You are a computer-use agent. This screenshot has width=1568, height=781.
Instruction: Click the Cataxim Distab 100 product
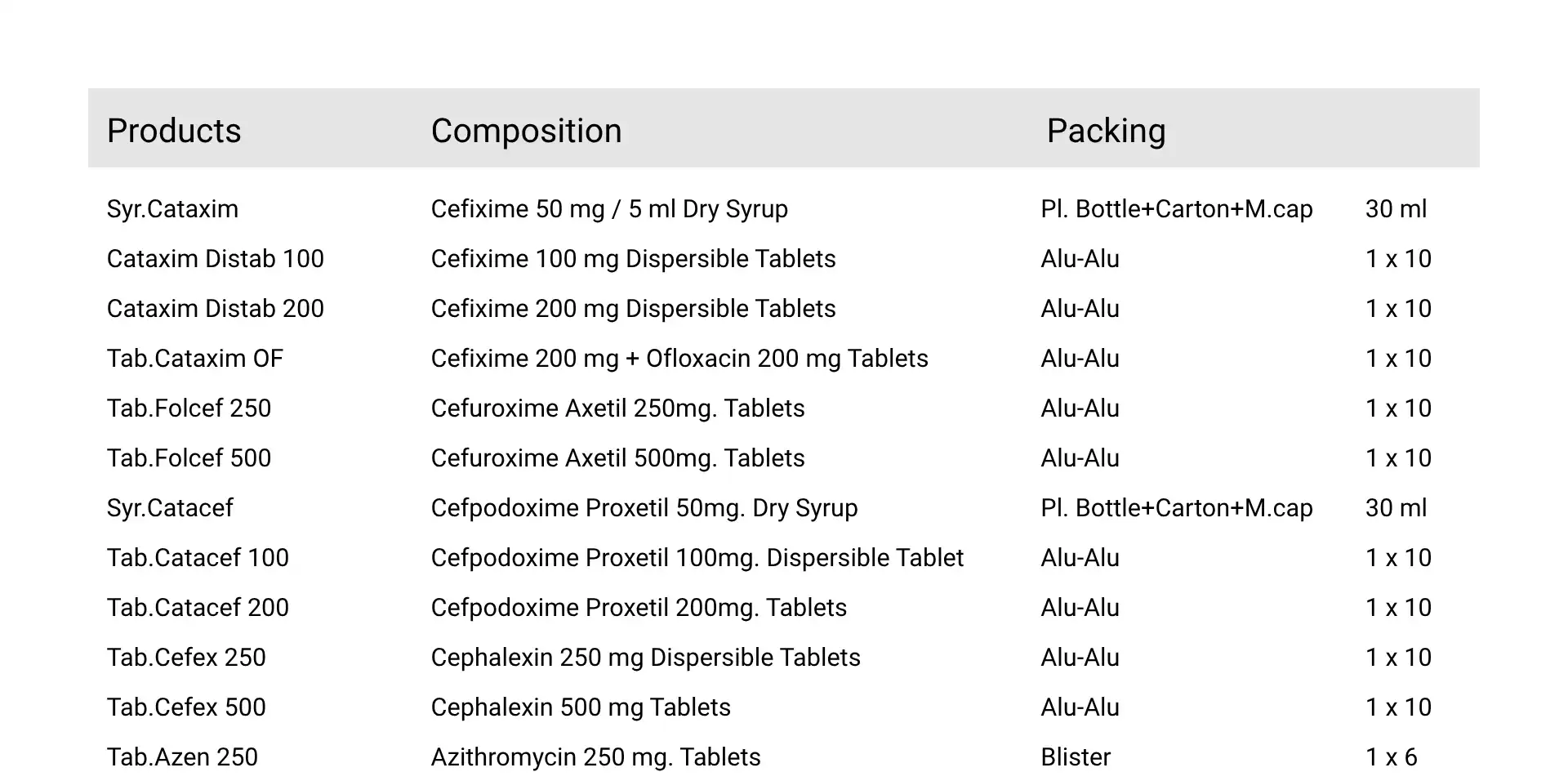click(x=215, y=259)
